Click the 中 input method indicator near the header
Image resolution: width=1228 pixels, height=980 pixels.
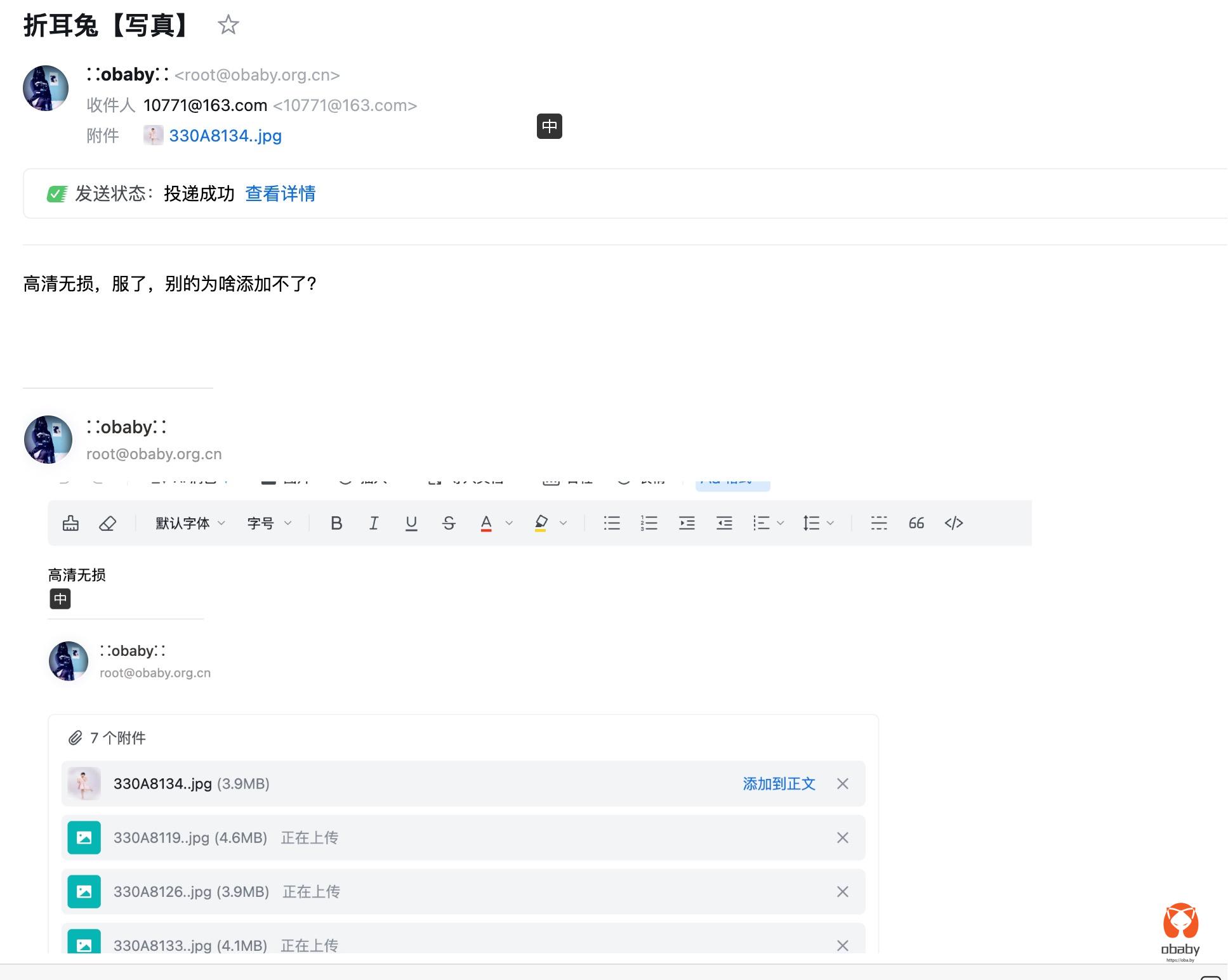(550, 126)
